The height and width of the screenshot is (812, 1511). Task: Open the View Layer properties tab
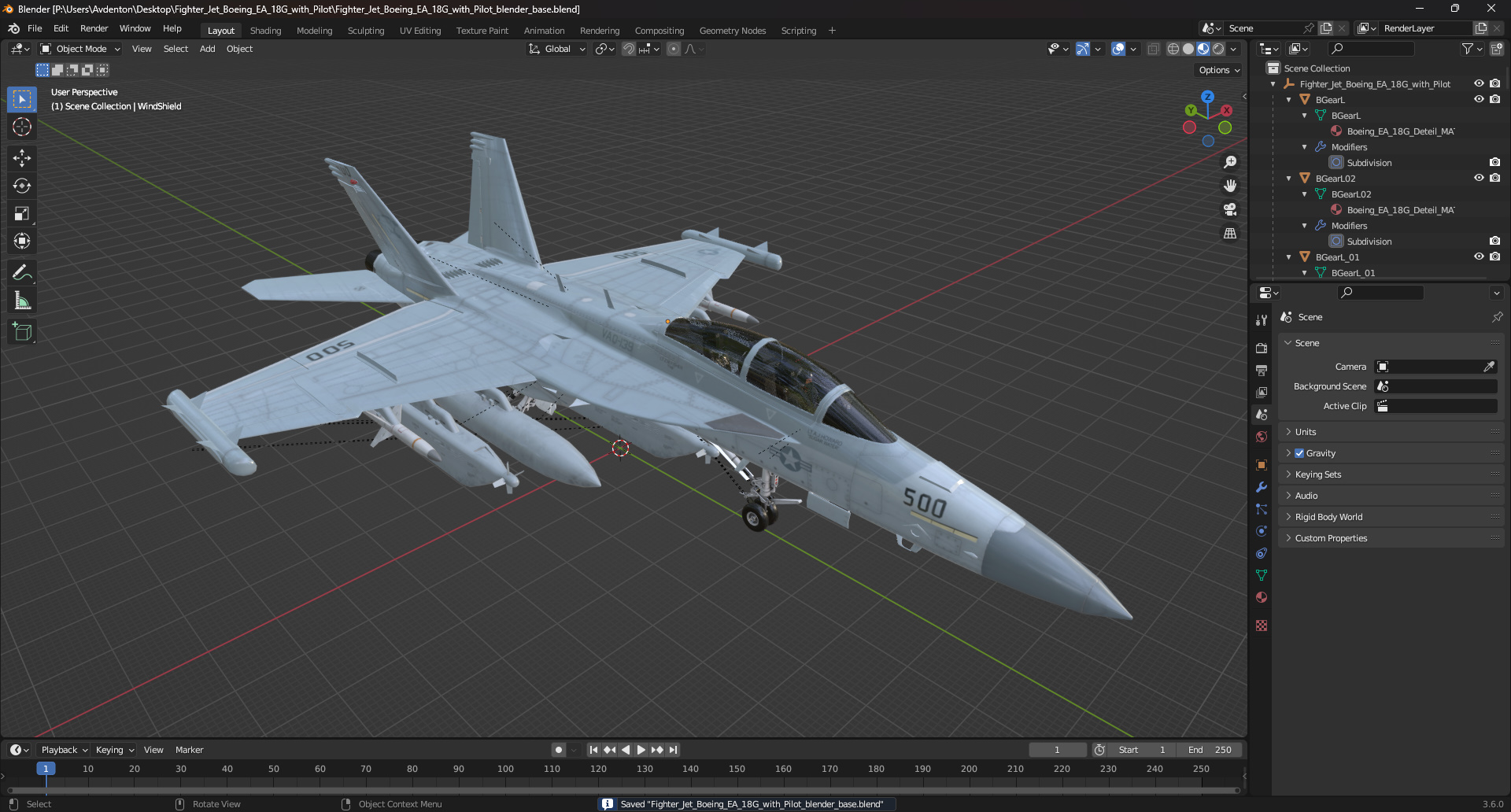click(1262, 392)
